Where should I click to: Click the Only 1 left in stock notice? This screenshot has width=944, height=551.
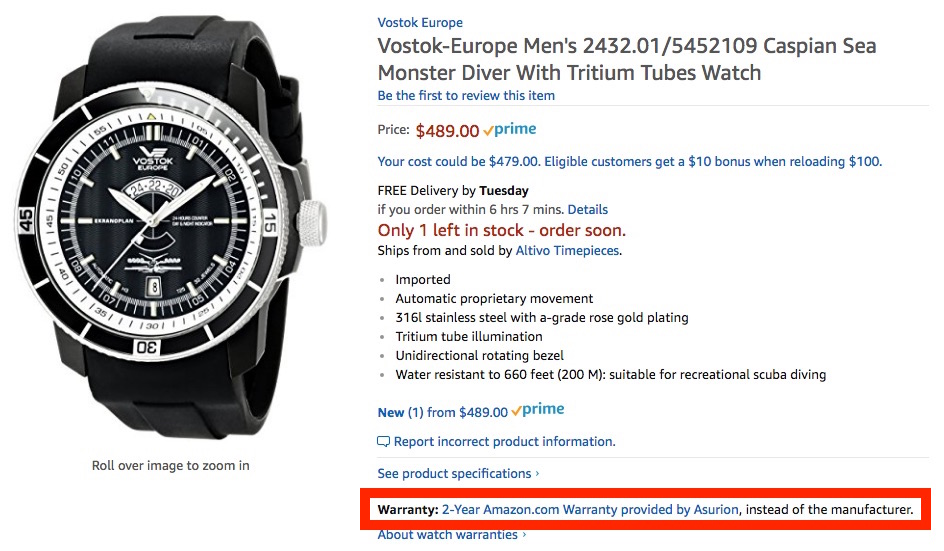[x=502, y=230]
